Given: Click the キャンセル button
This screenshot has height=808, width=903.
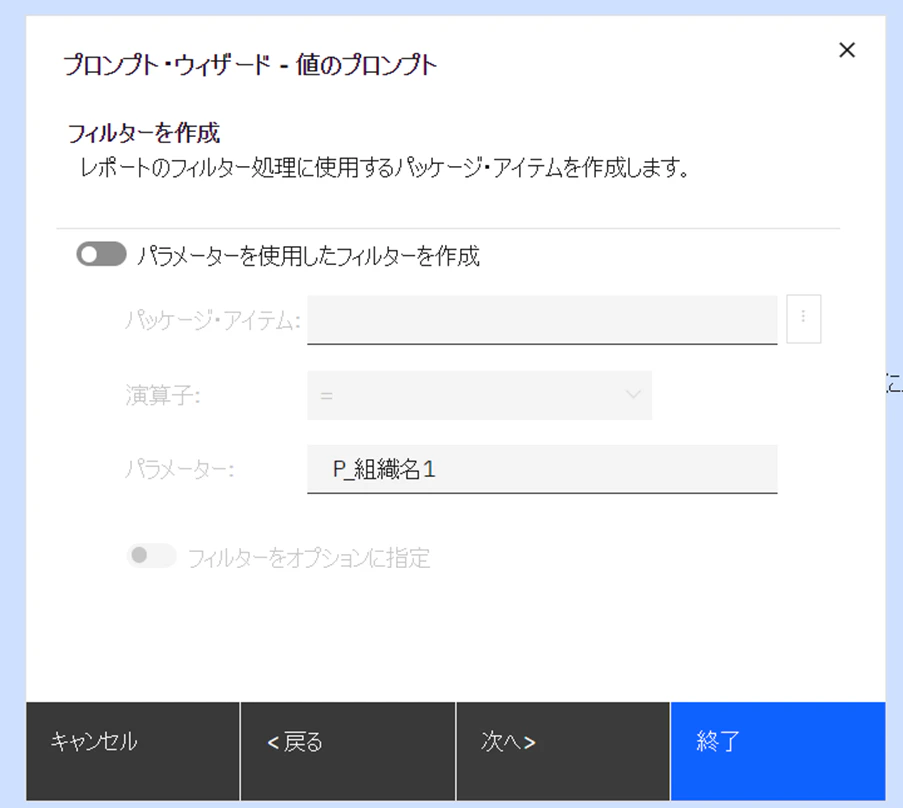Looking at the screenshot, I should [132, 751].
